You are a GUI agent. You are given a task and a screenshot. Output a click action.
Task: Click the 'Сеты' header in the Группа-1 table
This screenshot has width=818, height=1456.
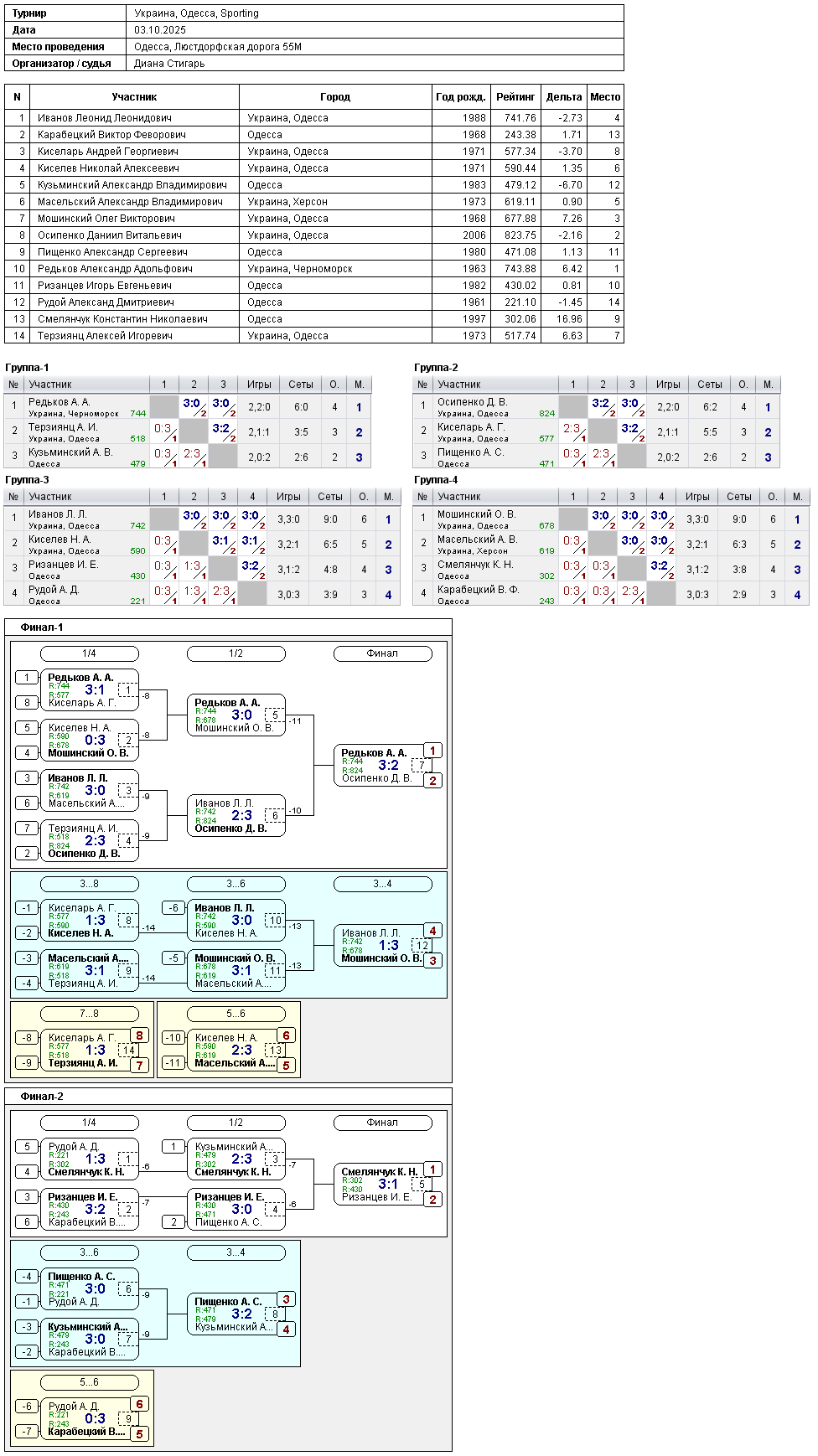[301, 385]
